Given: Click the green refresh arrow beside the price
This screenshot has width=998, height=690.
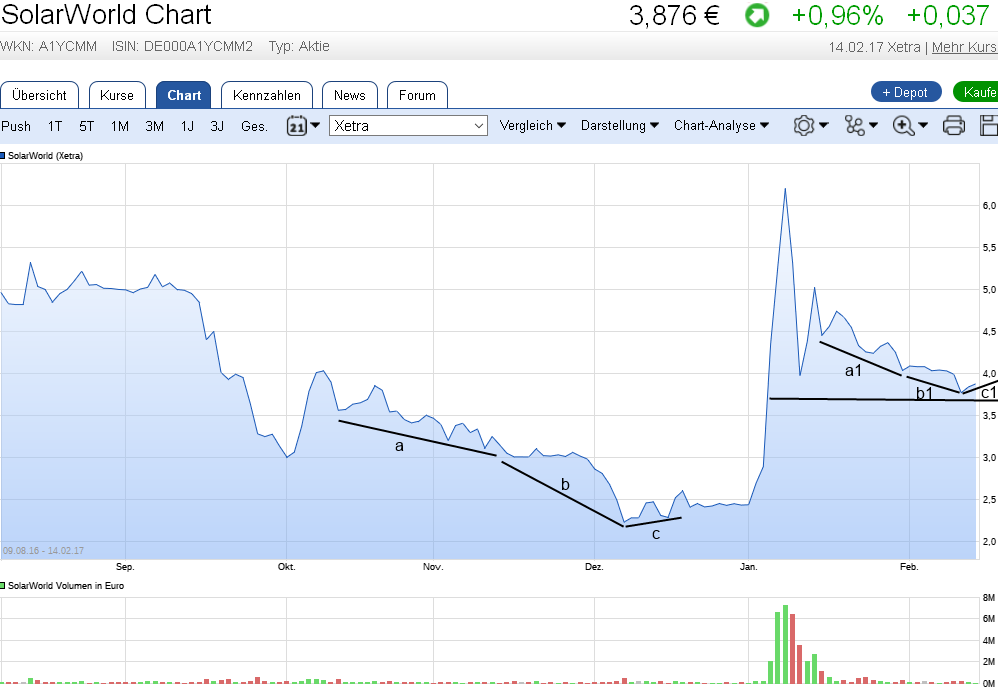Looking at the screenshot, I should point(756,15).
